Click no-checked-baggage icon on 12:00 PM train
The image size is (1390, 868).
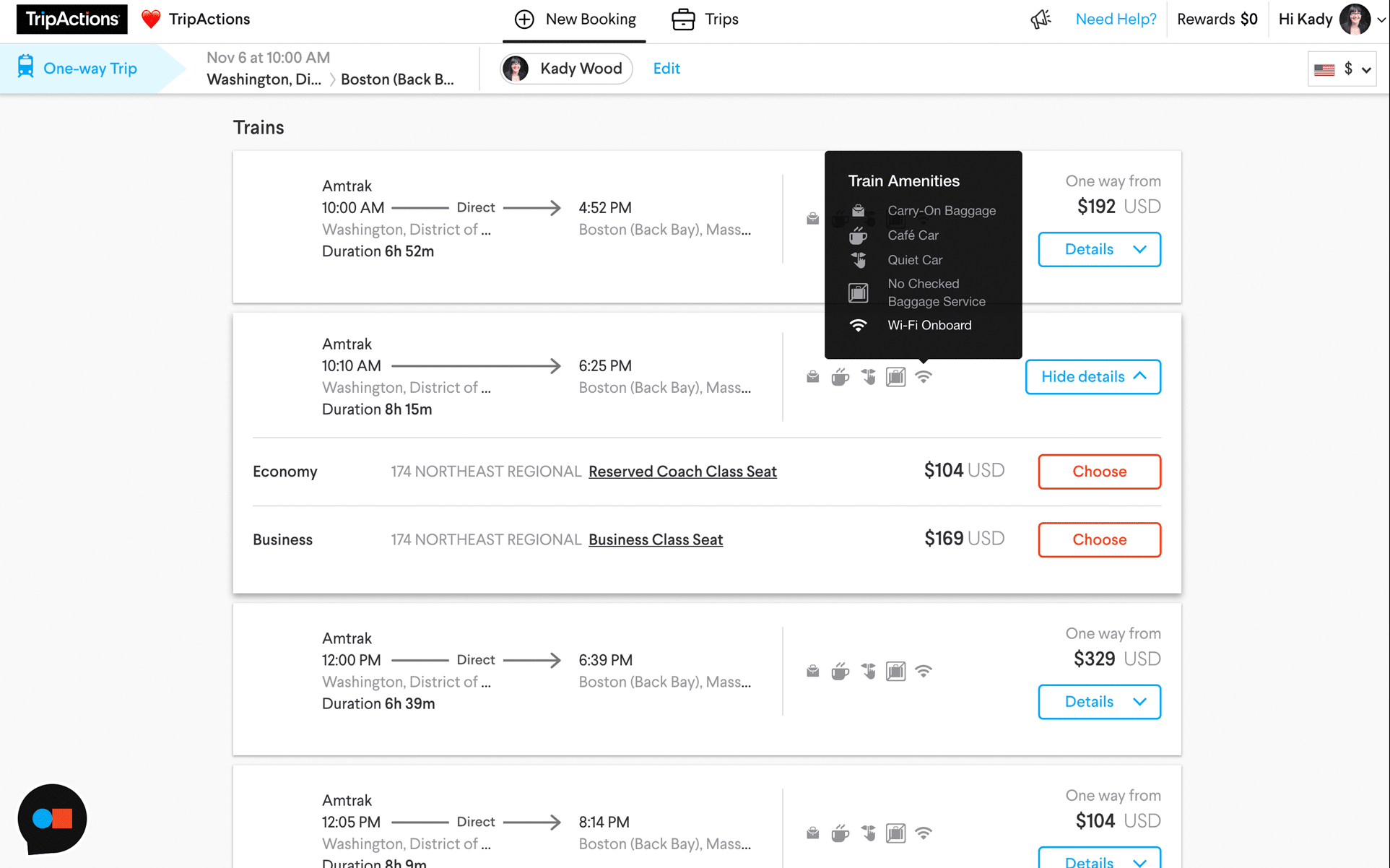click(895, 672)
